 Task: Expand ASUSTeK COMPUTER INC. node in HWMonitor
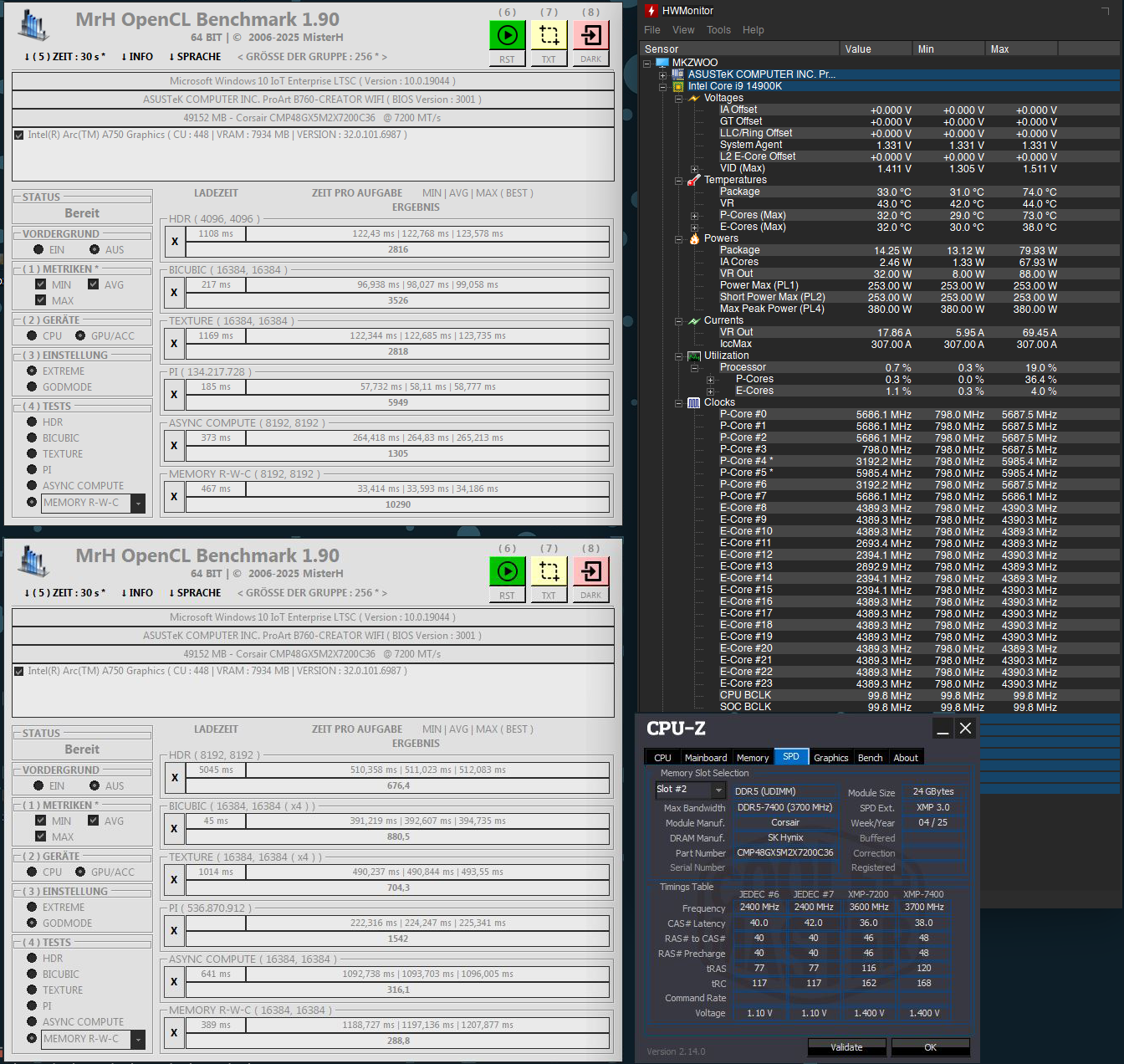(x=662, y=74)
